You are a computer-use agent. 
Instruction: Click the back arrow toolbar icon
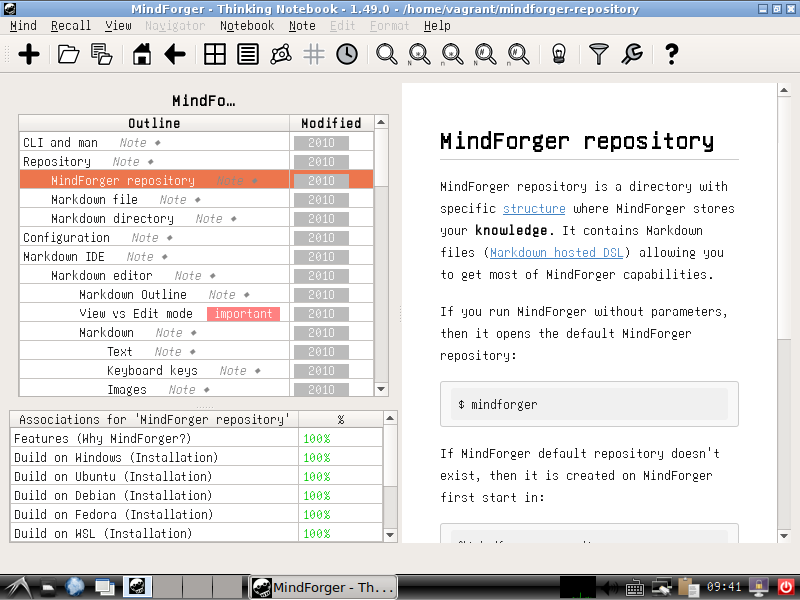click(x=175, y=54)
